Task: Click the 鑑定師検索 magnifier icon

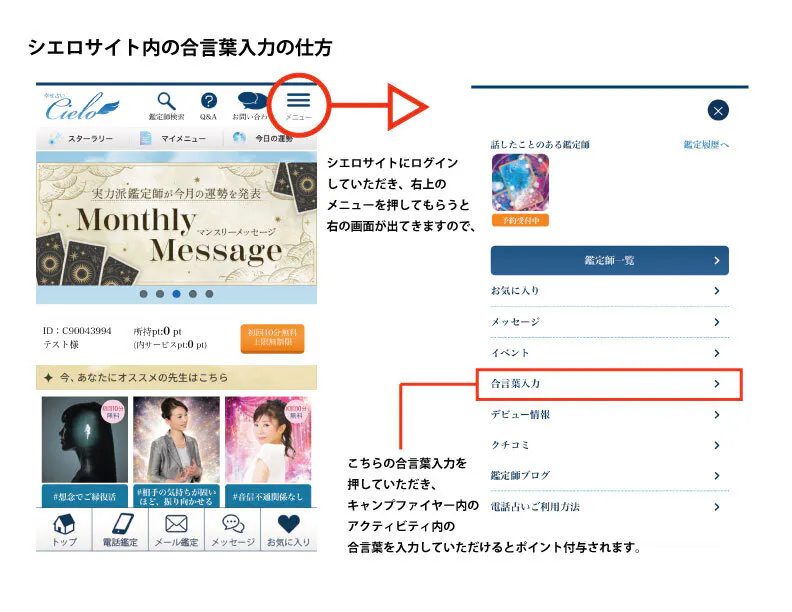Action: coord(167,102)
